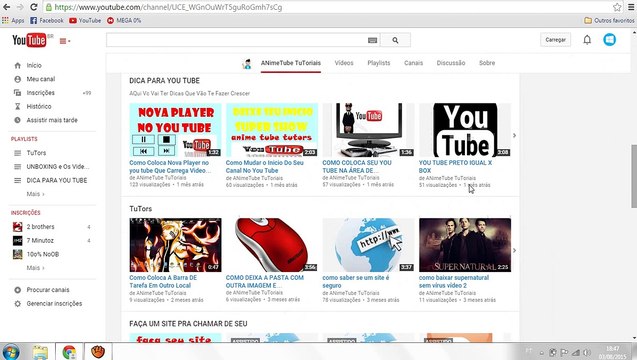The height and width of the screenshot is (360, 637).
Task: Select ANimeTube TuToriais channel home tab
Action: click(291, 63)
